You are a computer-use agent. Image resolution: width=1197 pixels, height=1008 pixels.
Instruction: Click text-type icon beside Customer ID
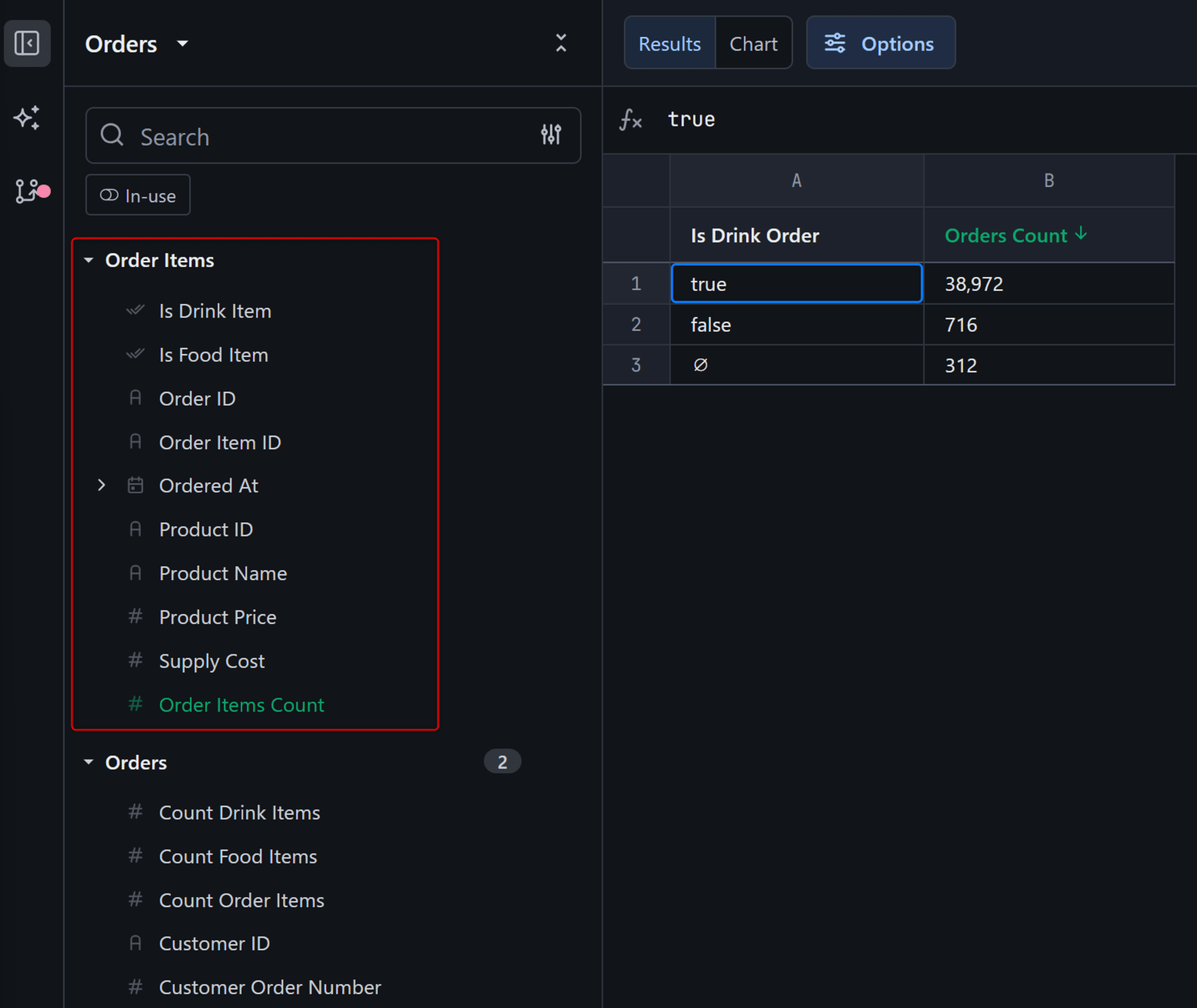coord(136,943)
